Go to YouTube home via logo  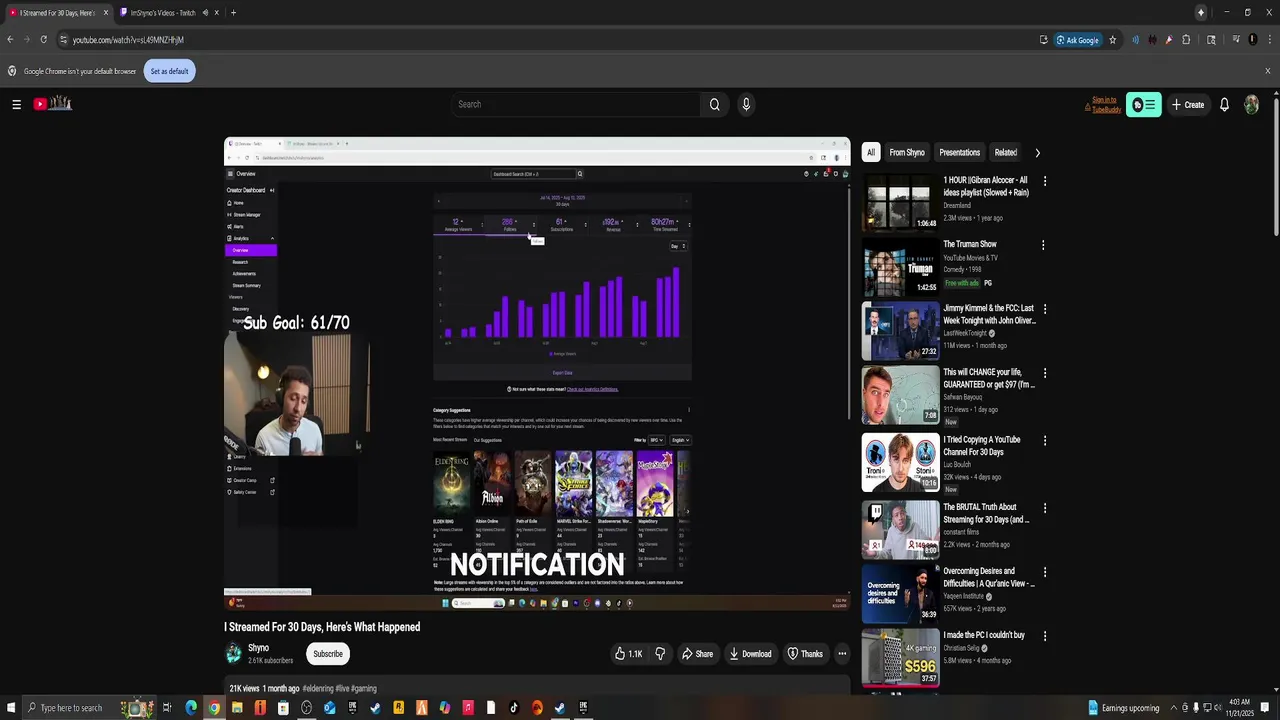52,103
